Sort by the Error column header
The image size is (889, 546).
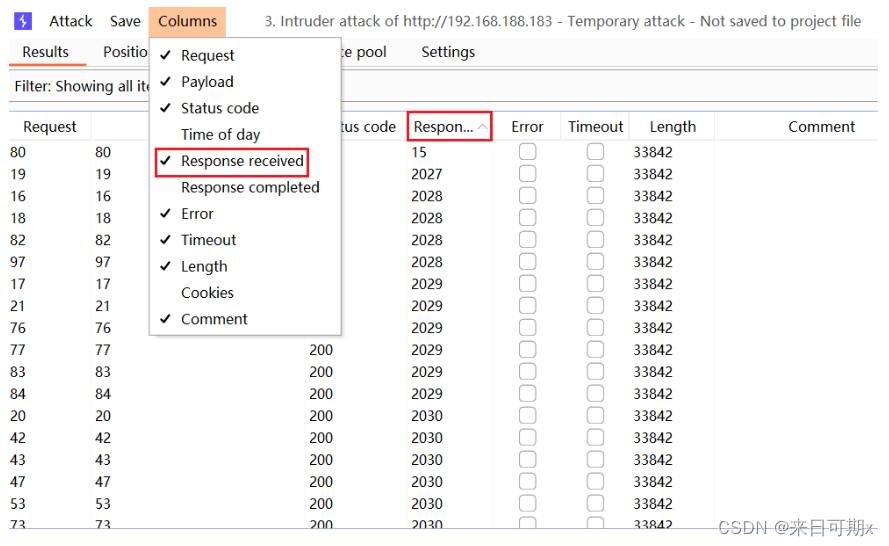click(527, 126)
